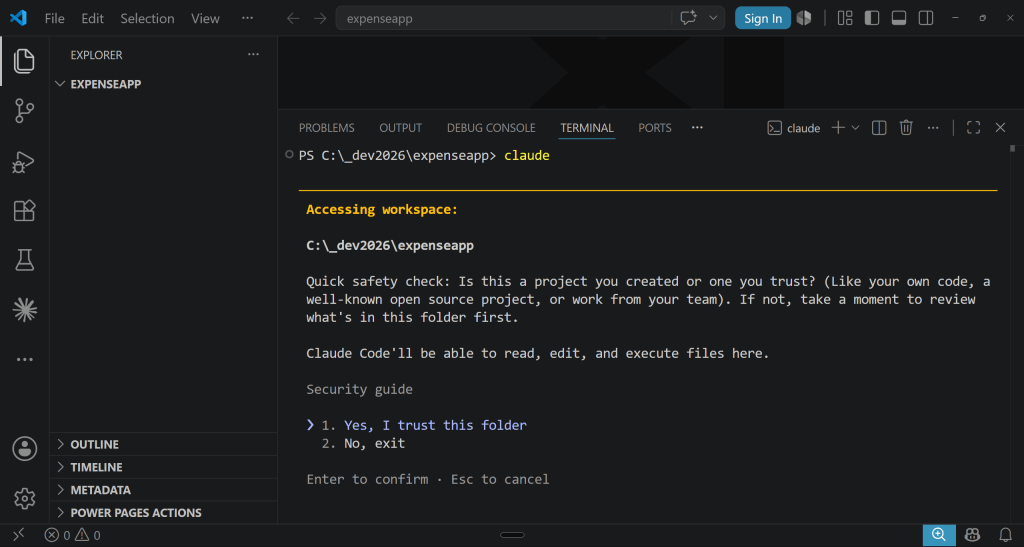Kill terminal with the trash icon
The height and width of the screenshot is (547, 1024).
[906, 128]
